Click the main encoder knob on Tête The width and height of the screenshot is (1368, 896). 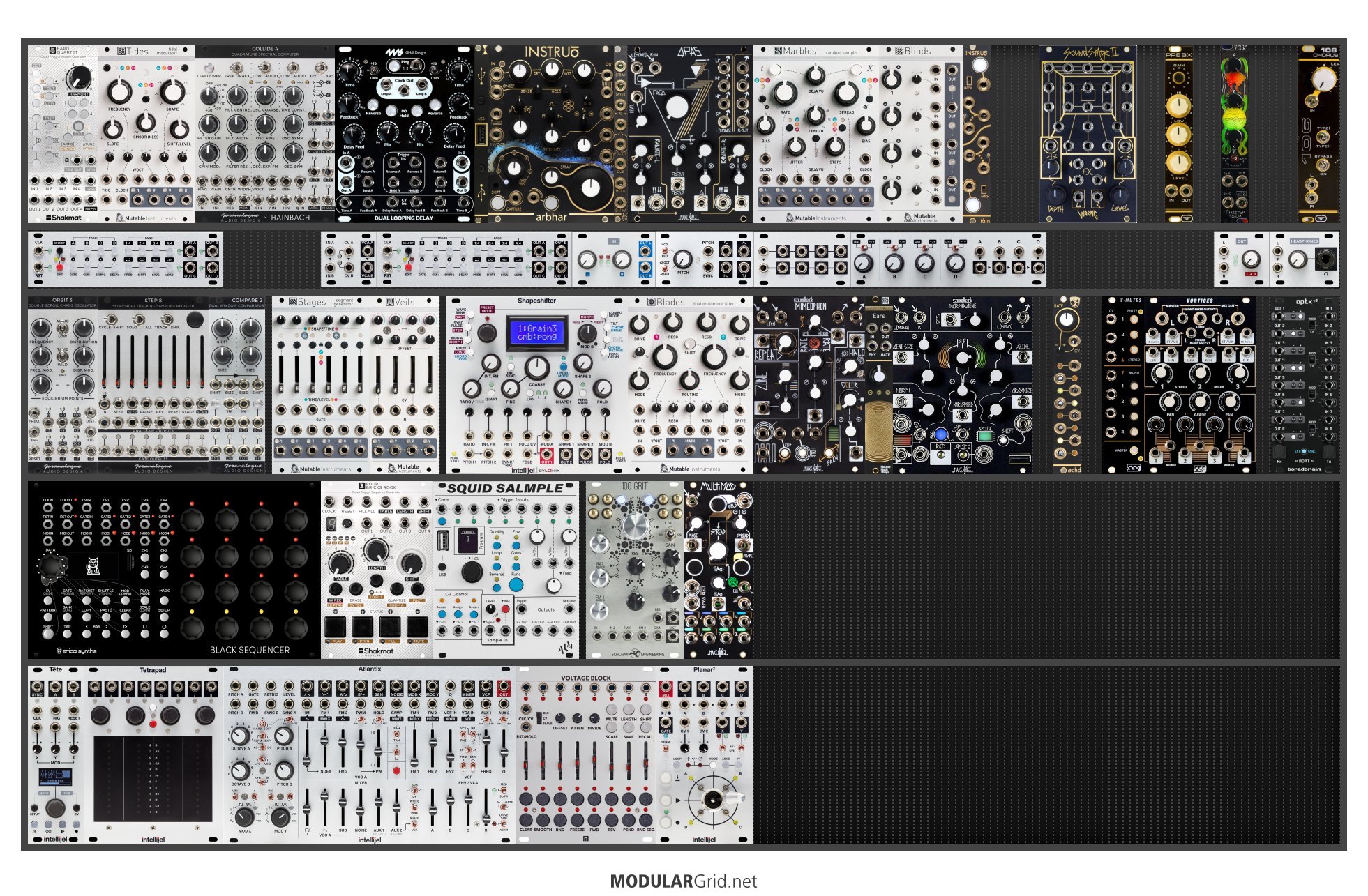[56, 809]
